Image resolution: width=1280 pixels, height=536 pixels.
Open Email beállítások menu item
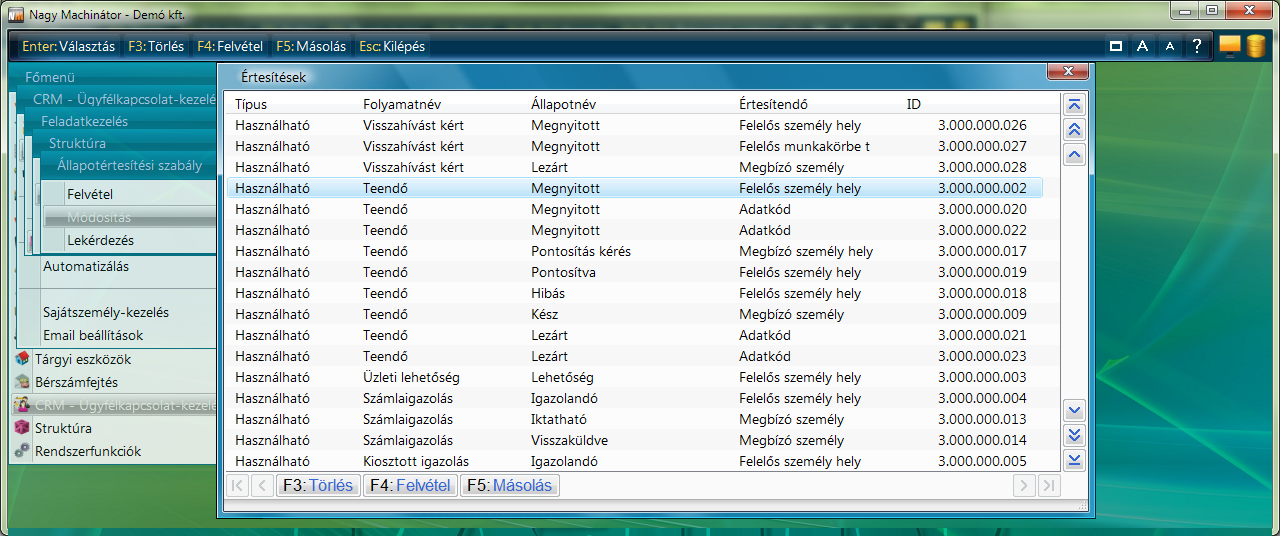click(x=93, y=335)
